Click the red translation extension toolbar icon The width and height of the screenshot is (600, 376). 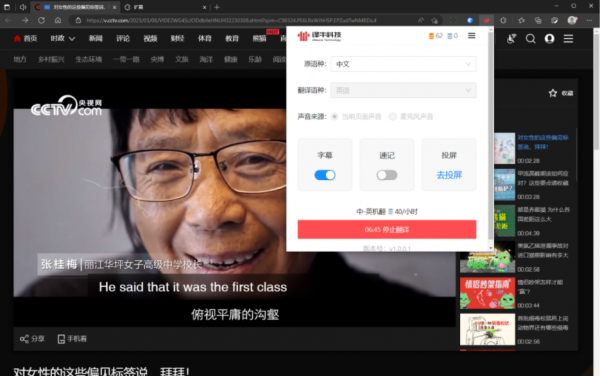click(486, 20)
